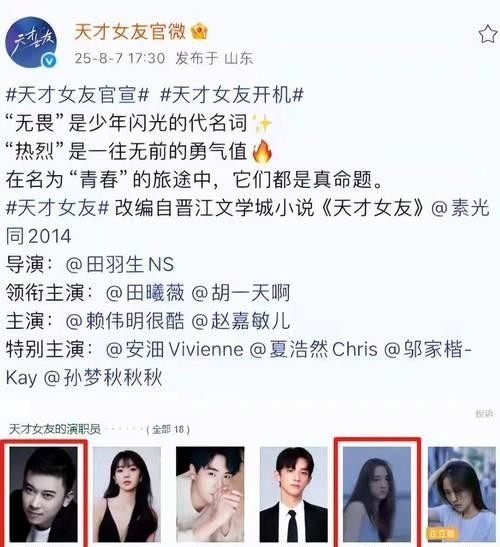The width and height of the screenshot is (500, 547).
Task: Open the mention @胡一天啊
Action: [x=241, y=292]
